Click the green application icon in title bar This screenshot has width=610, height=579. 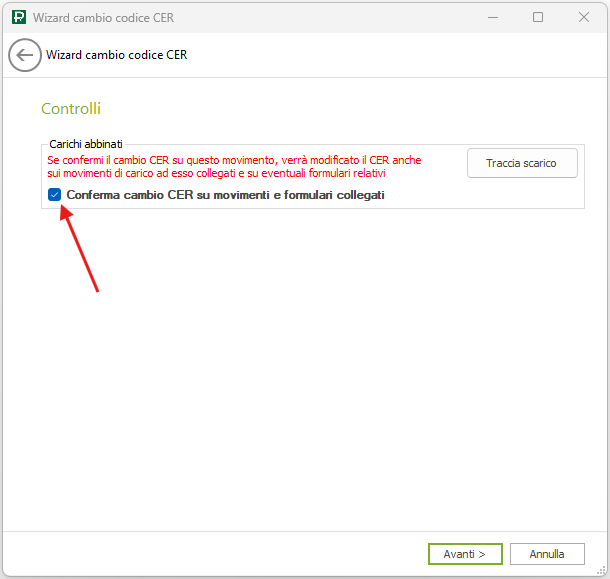pyautogui.click(x=18, y=17)
